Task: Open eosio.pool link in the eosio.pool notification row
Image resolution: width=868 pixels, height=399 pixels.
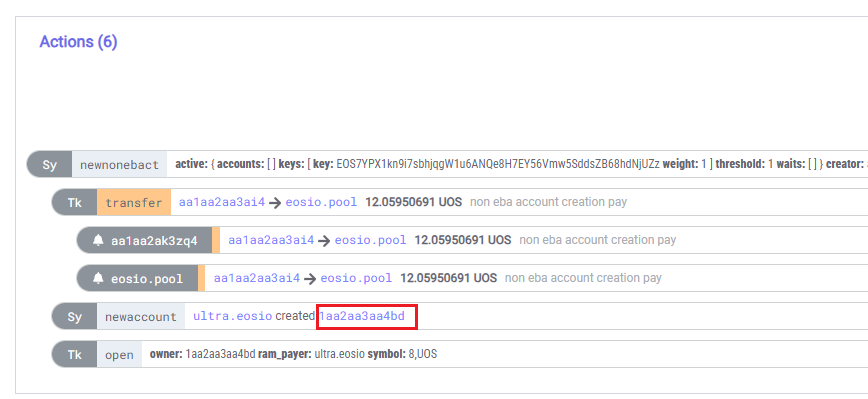Action: point(356,278)
